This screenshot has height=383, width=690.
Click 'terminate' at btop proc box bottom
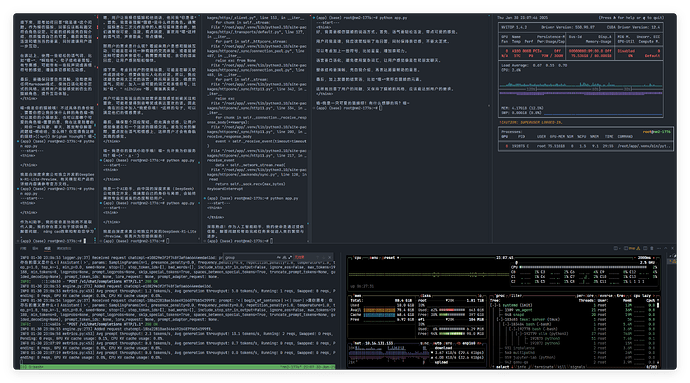(543, 367)
